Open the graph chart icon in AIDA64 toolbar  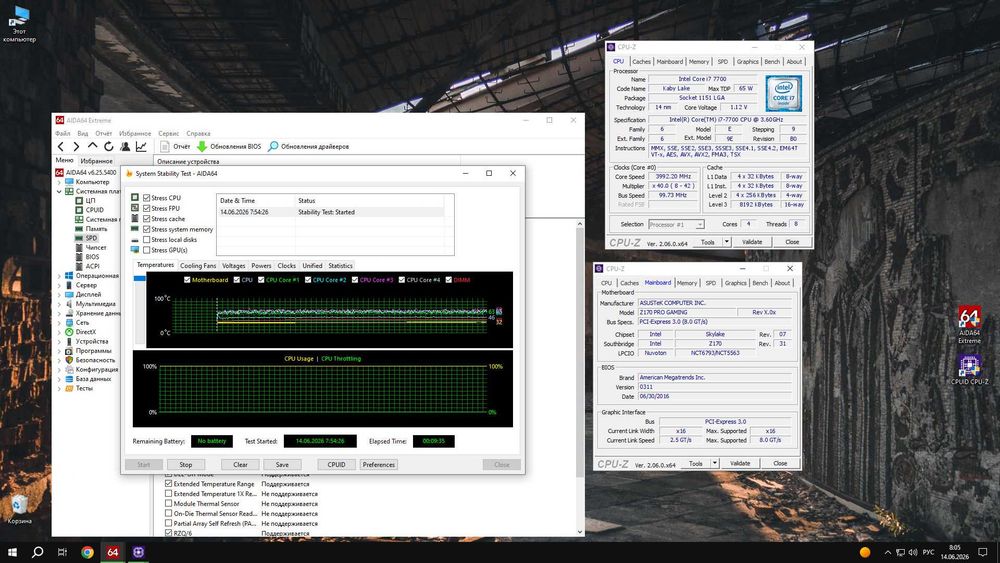click(x=141, y=147)
